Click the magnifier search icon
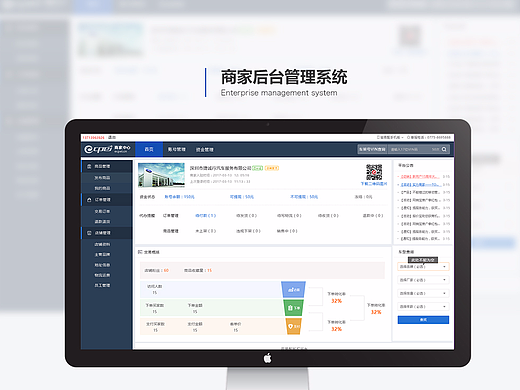Screen dimensions: 520x390 (x=444, y=149)
